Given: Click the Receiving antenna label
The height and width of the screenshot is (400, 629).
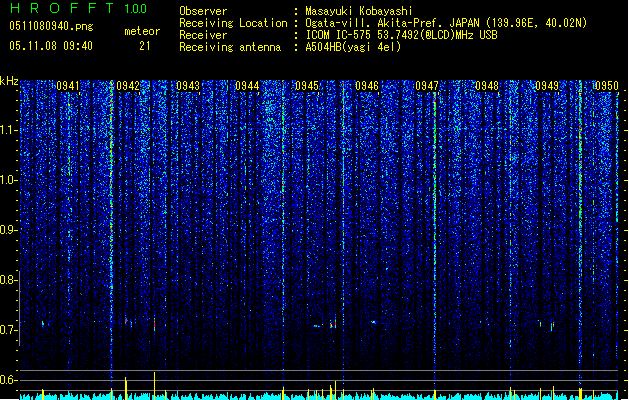Looking at the screenshot, I should point(230,47).
